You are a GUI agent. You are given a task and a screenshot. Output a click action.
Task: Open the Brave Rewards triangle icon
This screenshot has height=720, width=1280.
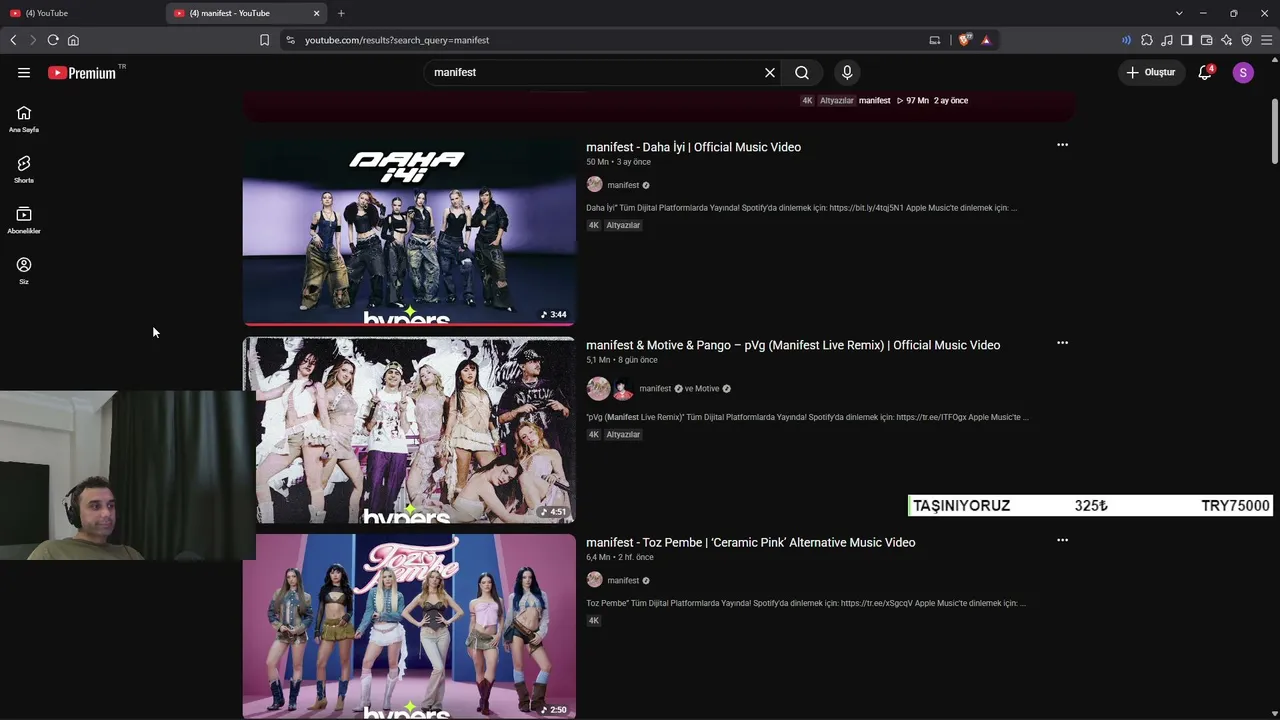pyautogui.click(x=986, y=40)
